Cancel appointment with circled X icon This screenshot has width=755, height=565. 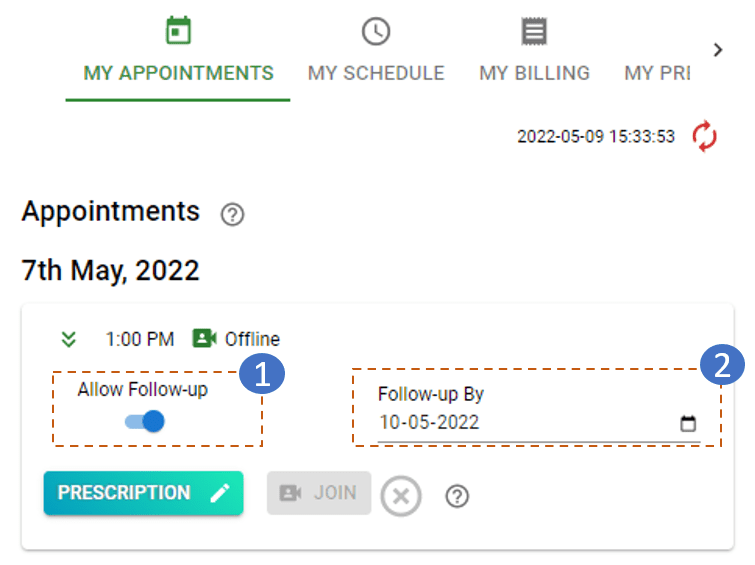point(401,495)
